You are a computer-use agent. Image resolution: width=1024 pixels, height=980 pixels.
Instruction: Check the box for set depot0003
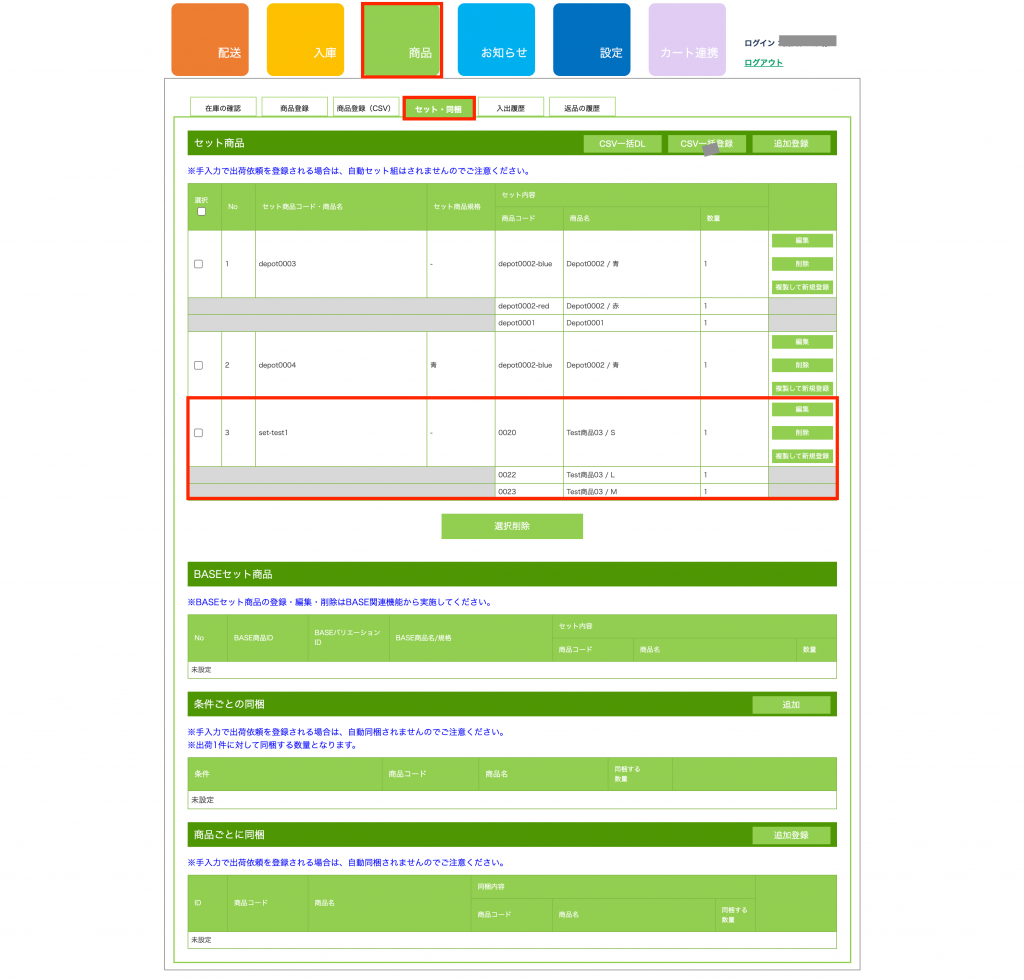(198, 264)
